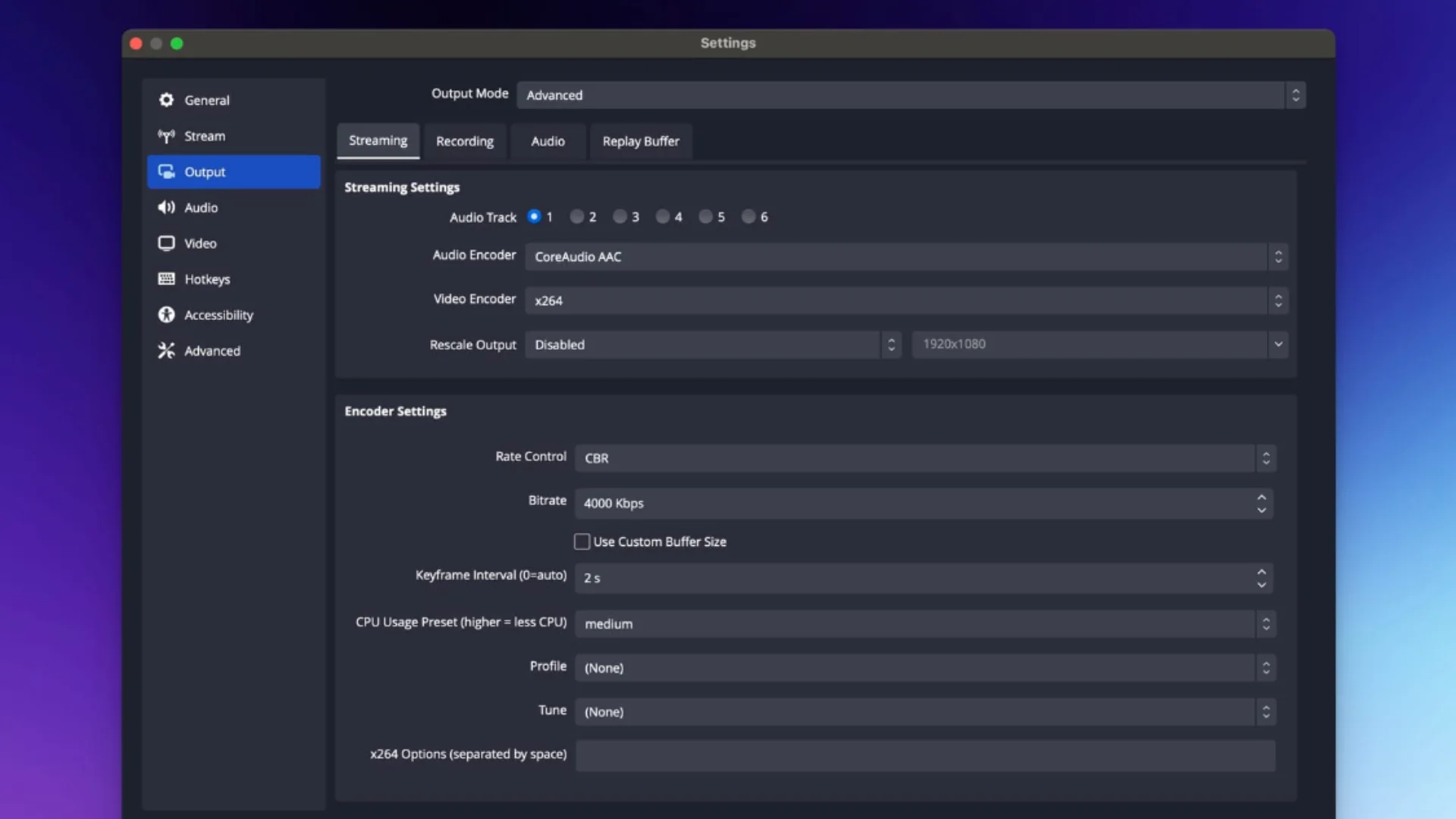This screenshot has height=819, width=1456.
Task: Increase the Bitrate with up arrow
Action: pos(1261,497)
